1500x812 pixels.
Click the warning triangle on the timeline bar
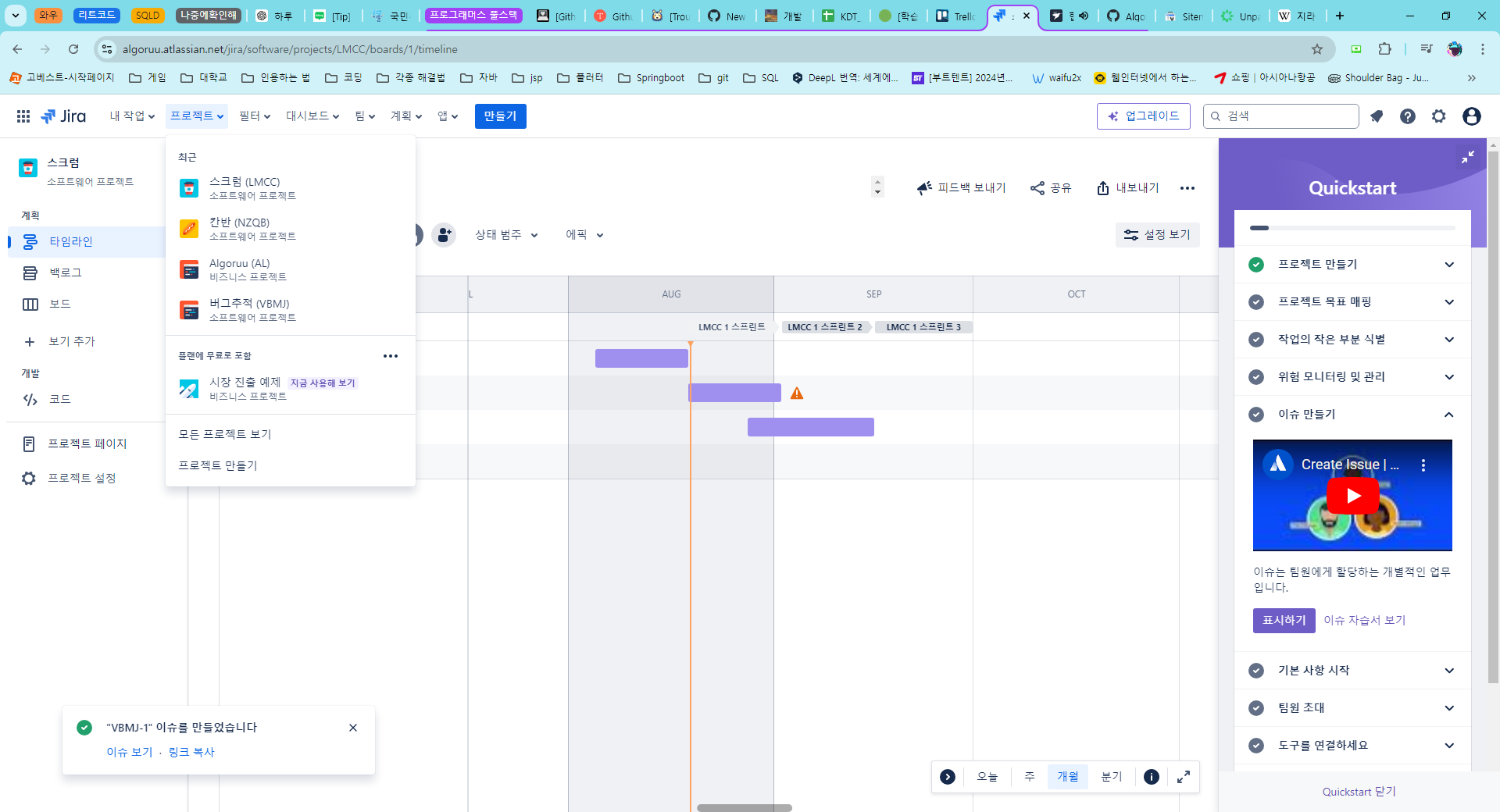click(797, 393)
